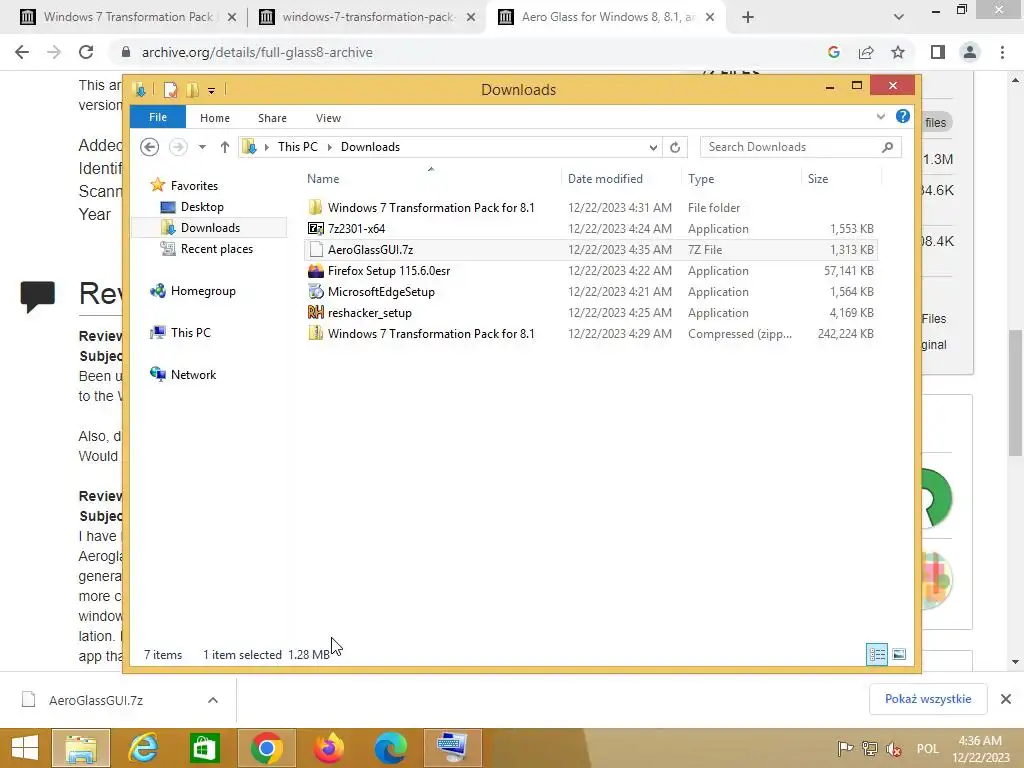1024x768 pixels.
Task: Open Explorer help question mark icon
Action: [903, 116]
